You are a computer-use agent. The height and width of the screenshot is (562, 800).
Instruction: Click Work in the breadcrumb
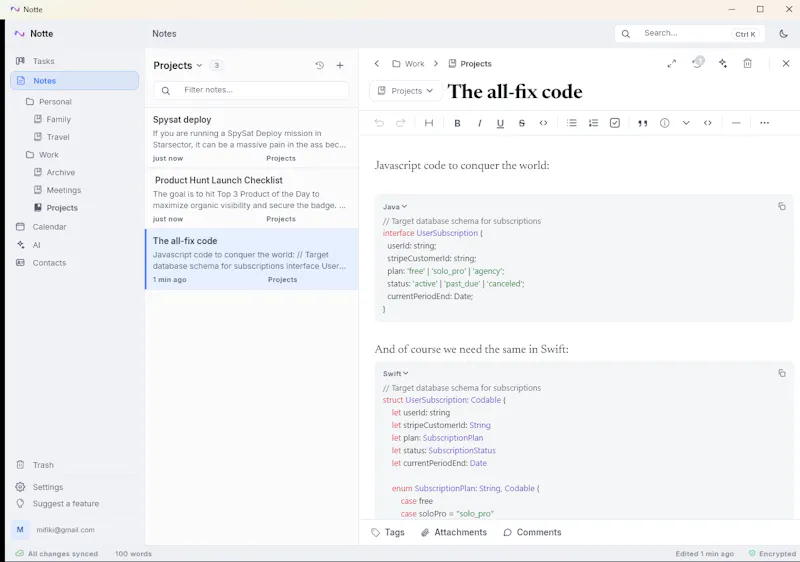point(408,64)
